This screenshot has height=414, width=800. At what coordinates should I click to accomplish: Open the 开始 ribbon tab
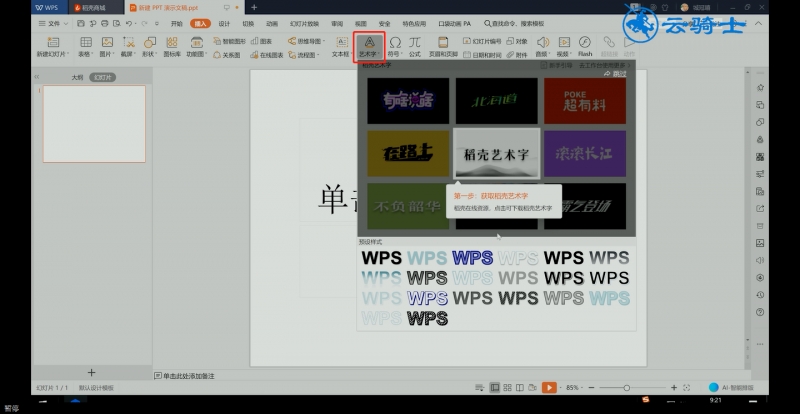click(177, 23)
